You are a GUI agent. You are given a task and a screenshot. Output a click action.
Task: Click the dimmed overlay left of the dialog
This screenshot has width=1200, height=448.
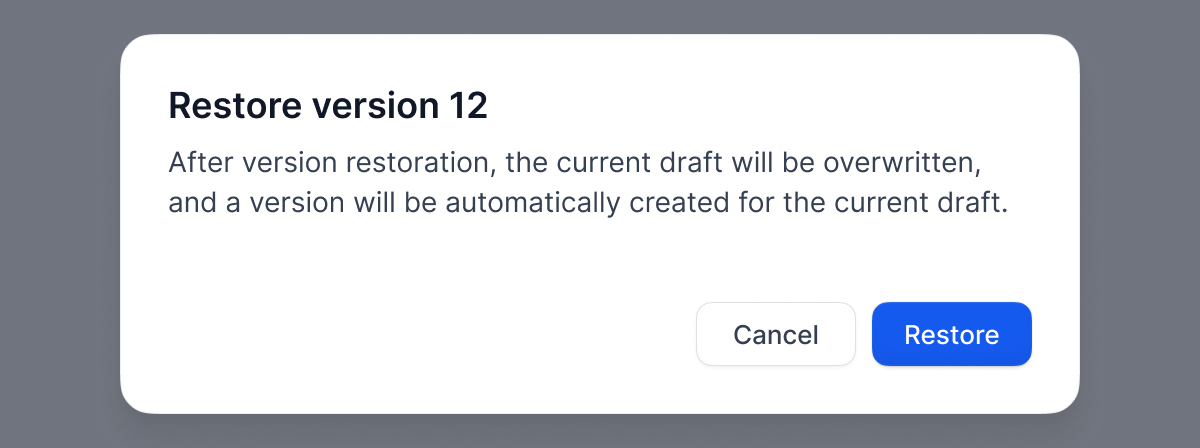(60, 224)
